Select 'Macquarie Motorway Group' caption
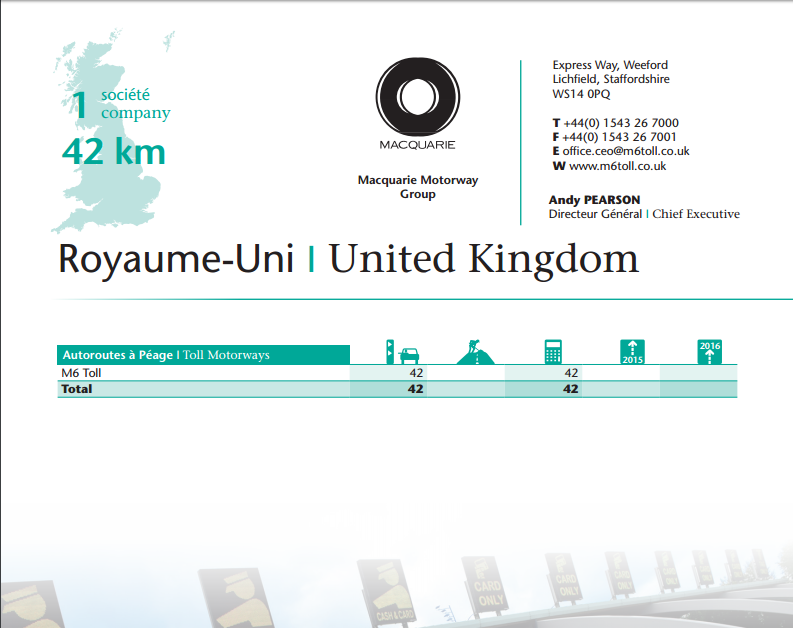 click(418, 187)
